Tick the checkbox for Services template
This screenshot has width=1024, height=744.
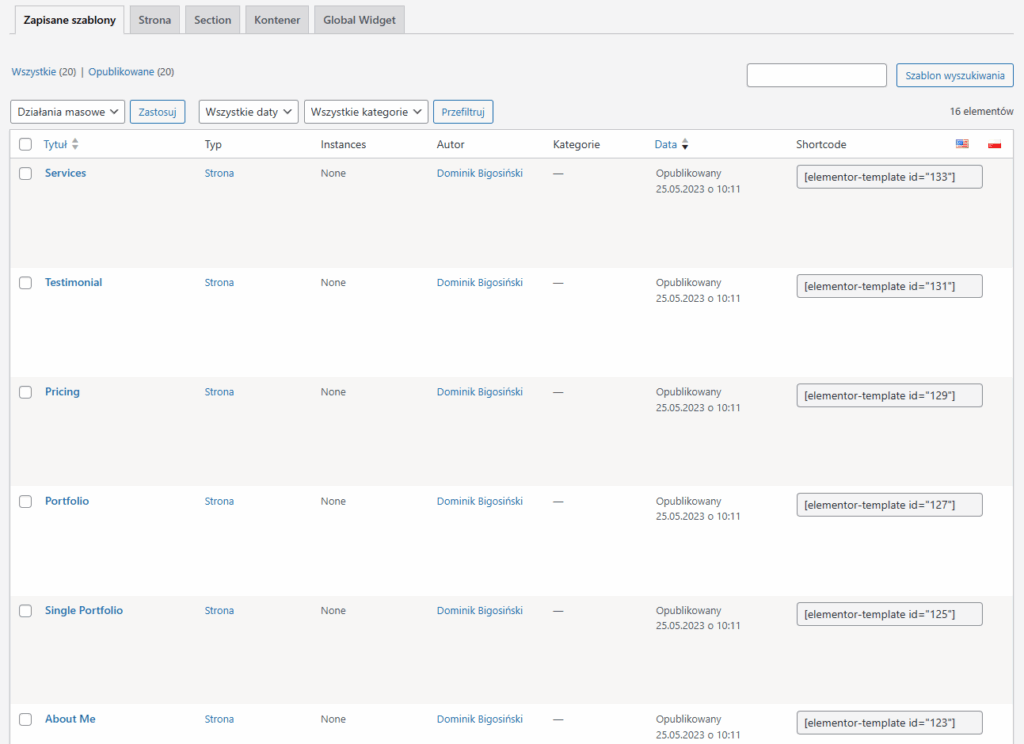[26, 174]
